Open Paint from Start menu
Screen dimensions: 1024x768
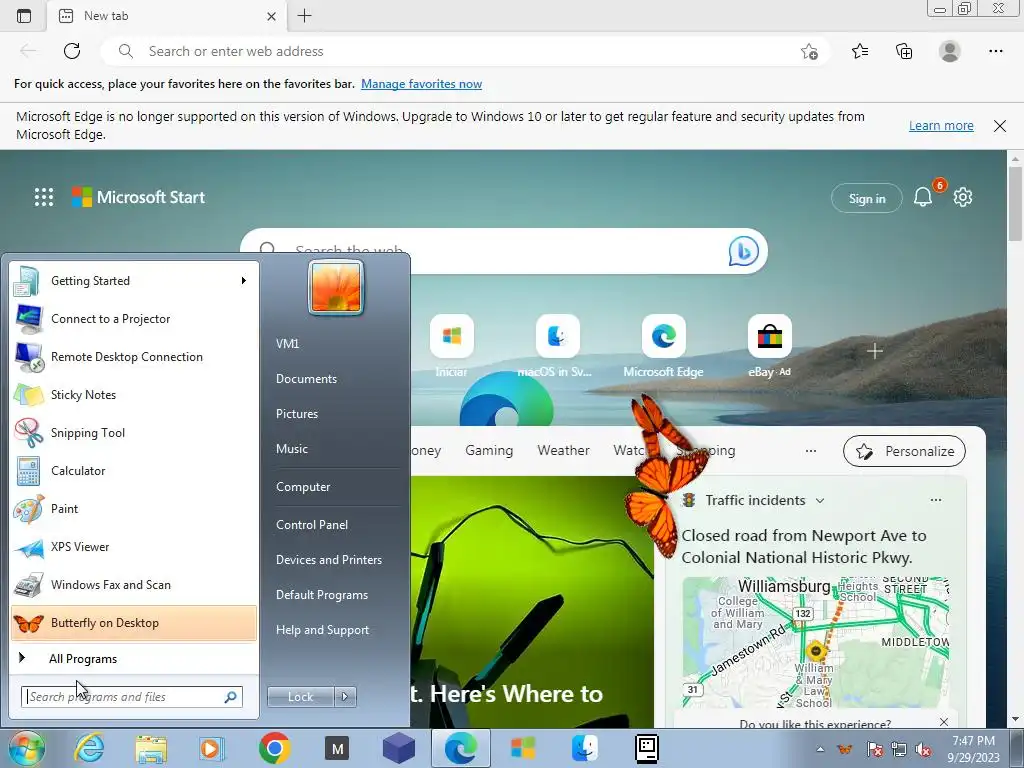pos(134,508)
